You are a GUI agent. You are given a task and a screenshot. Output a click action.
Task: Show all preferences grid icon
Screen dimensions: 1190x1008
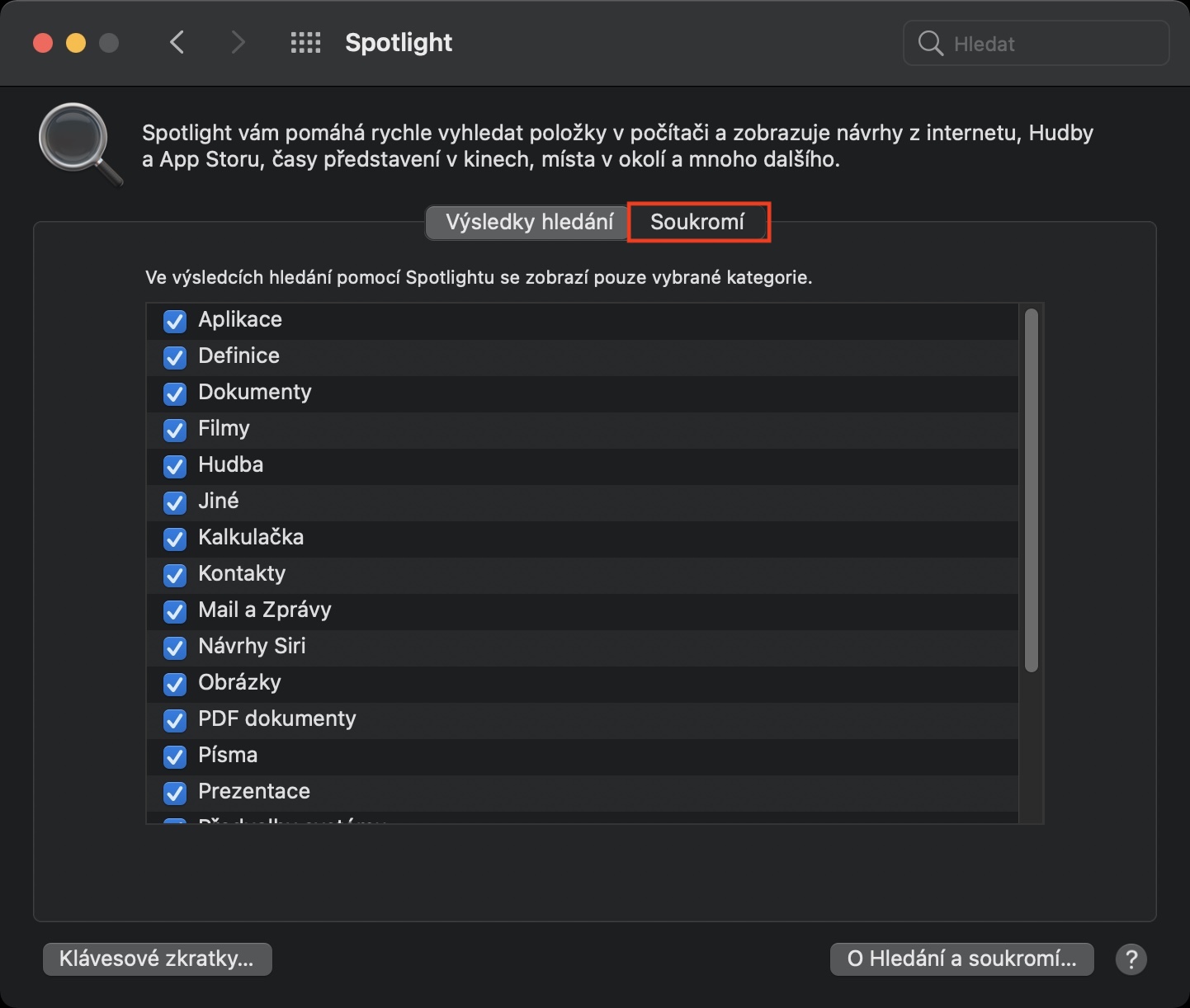[x=305, y=43]
